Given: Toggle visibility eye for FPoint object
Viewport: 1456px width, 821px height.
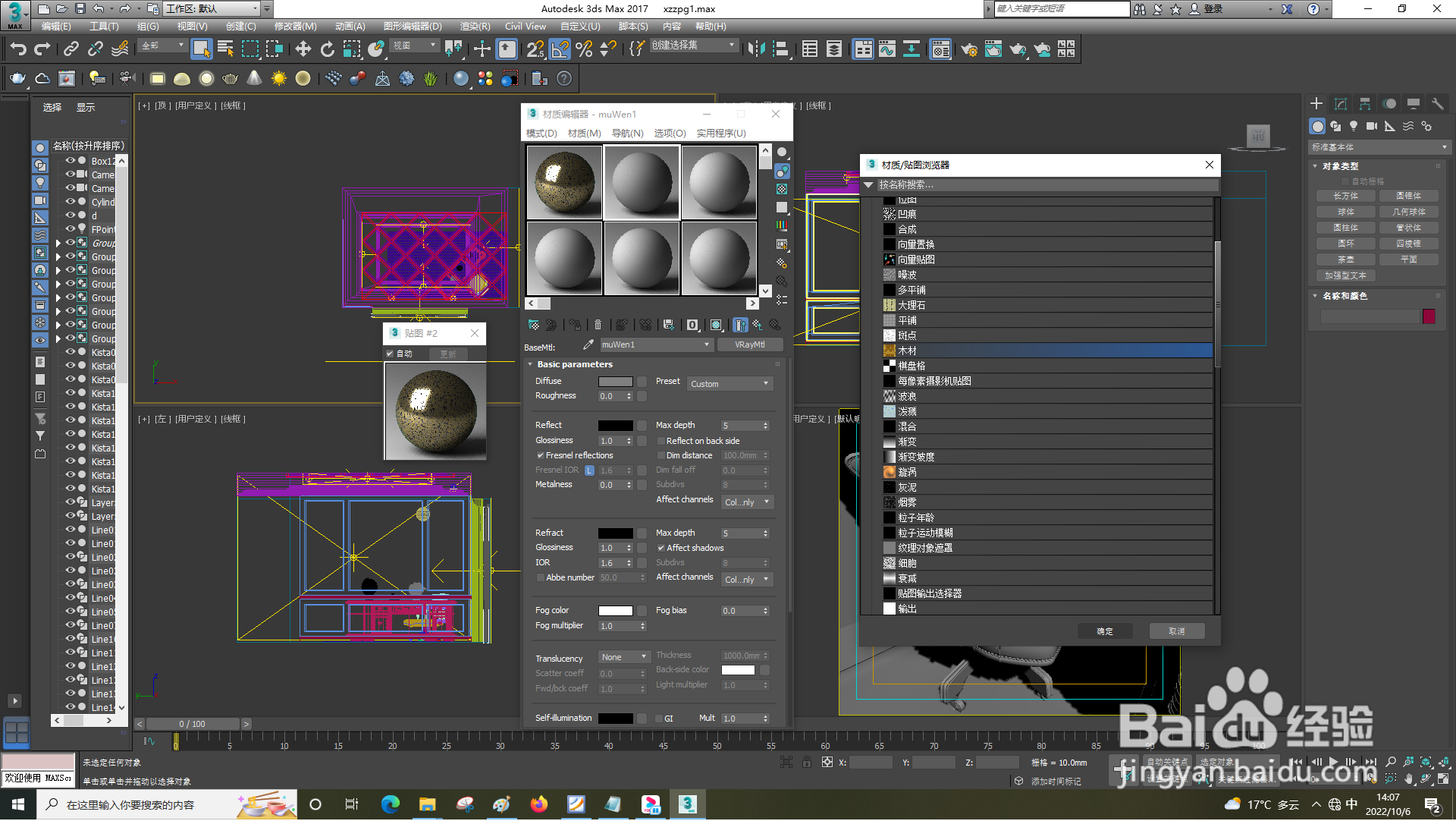Looking at the screenshot, I should pos(71,229).
